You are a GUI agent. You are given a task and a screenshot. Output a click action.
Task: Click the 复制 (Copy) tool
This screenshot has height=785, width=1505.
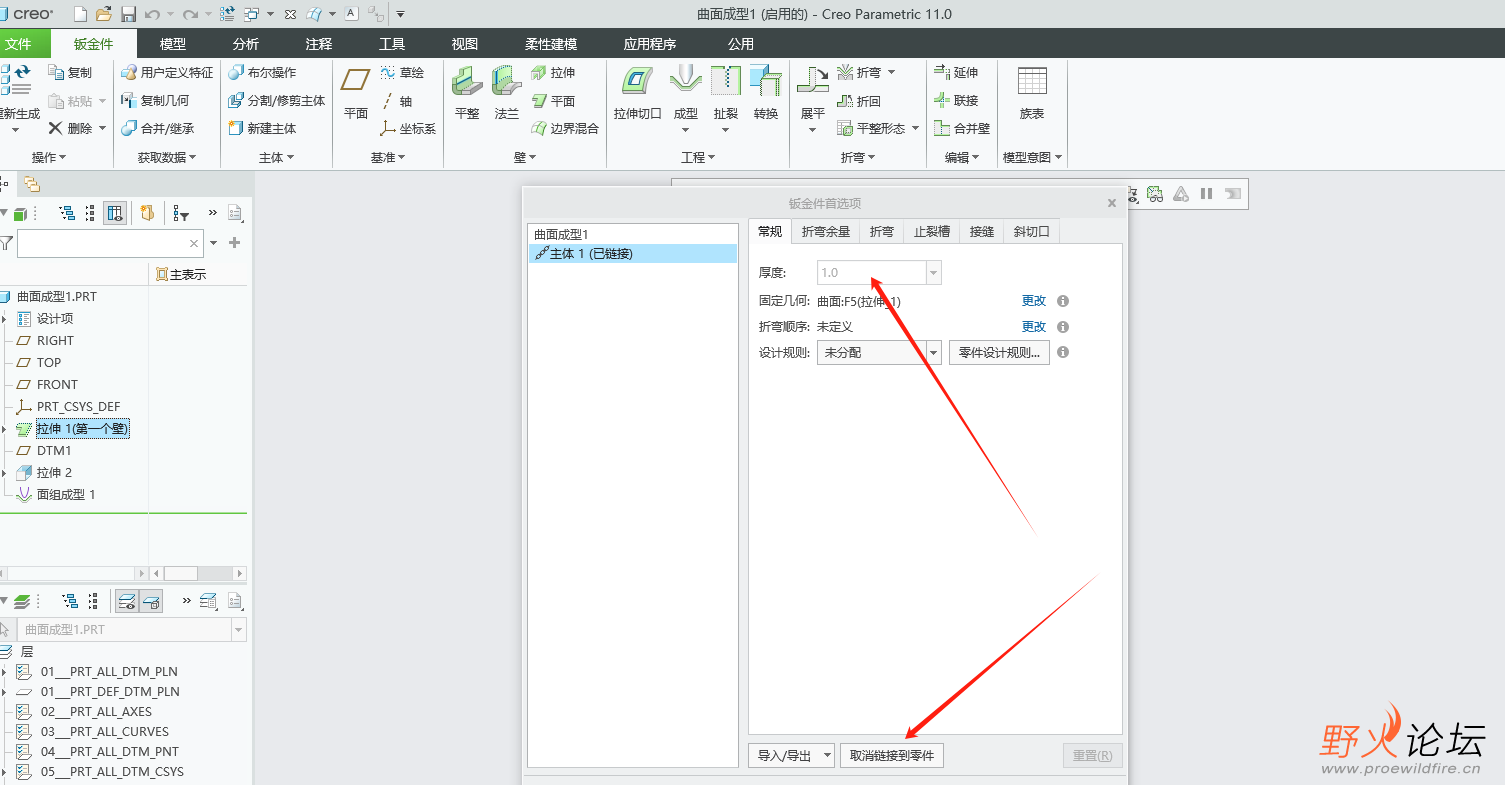point(70,72)
